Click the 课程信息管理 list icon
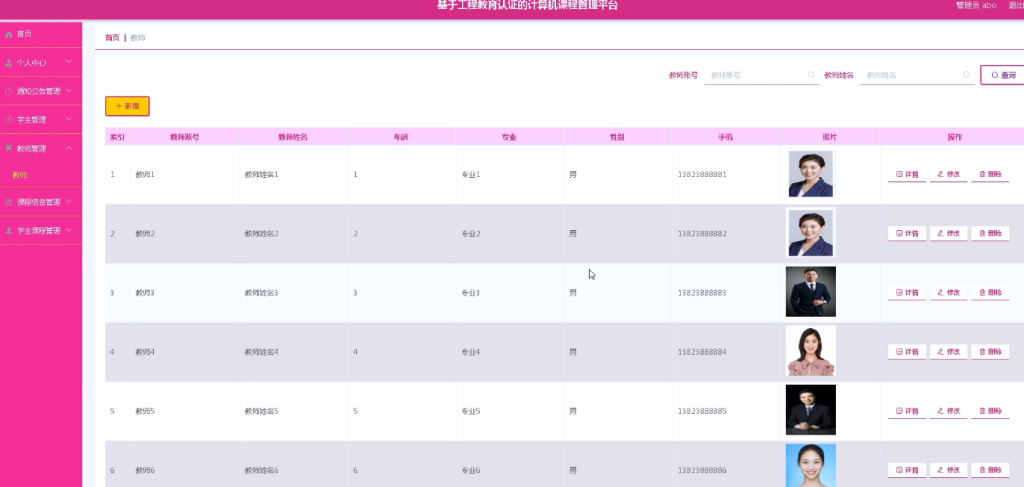The height and width of the screenshot is (487, 1024). [x=8, y=202]
